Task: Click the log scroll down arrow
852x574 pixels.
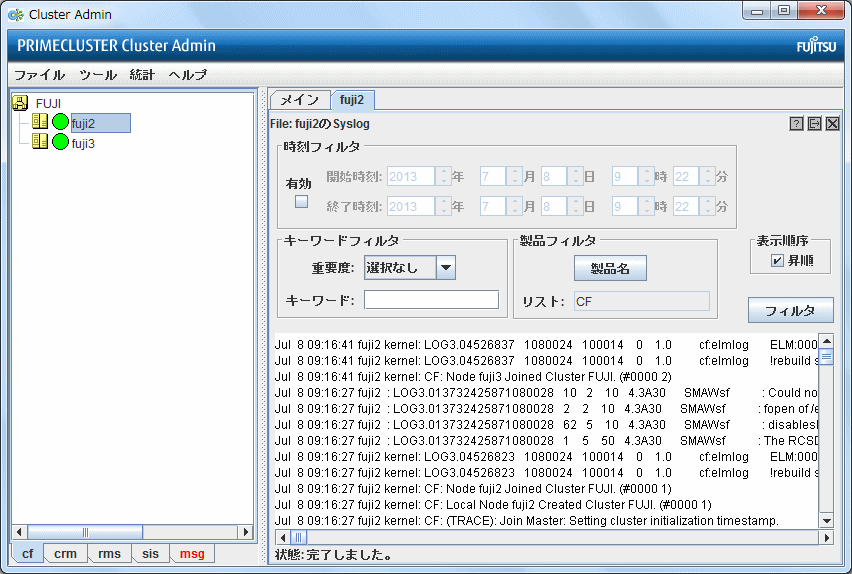Action: (826, 521)
